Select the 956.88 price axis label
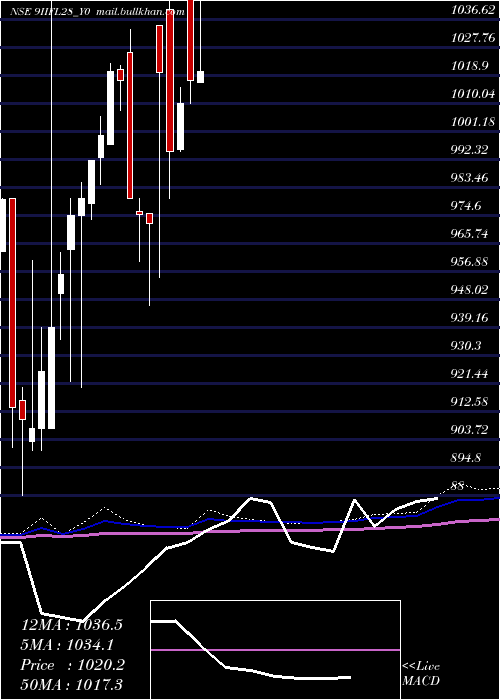 469,262
